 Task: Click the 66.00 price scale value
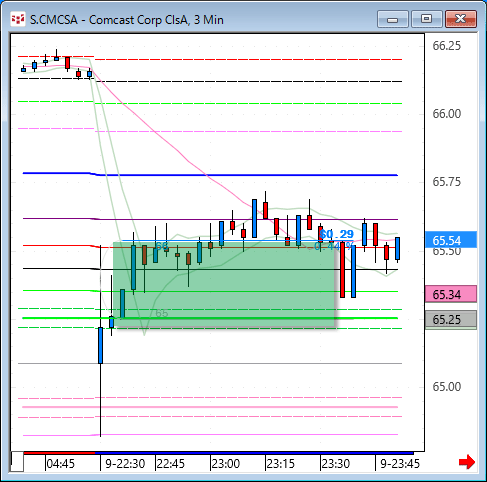click(446, 114)
